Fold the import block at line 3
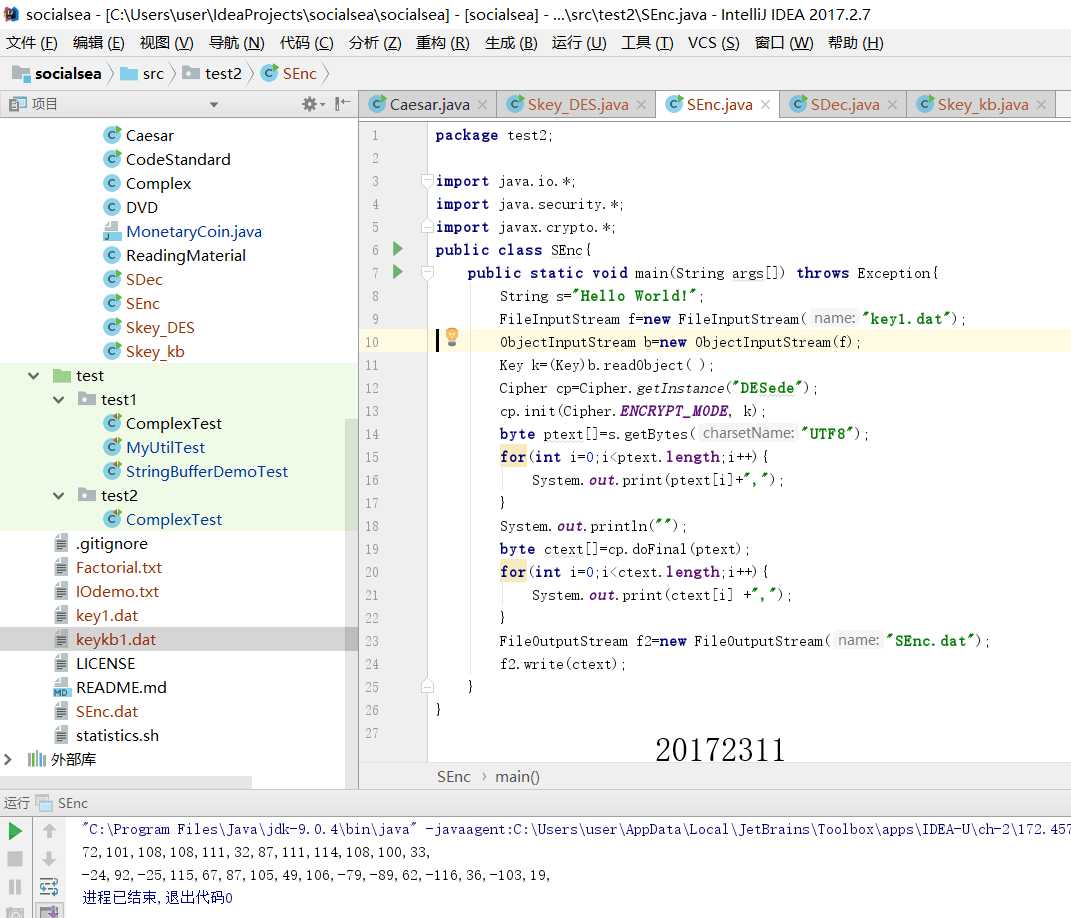 (x=428, y=181)
